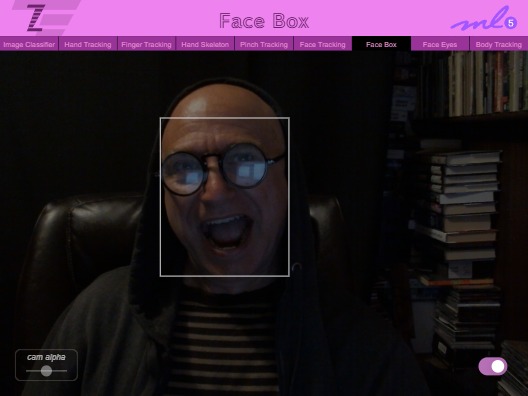The image size is (528, 396).
Task: Switch to the Hand Tracking tab
Action: [x=88, y=44]
